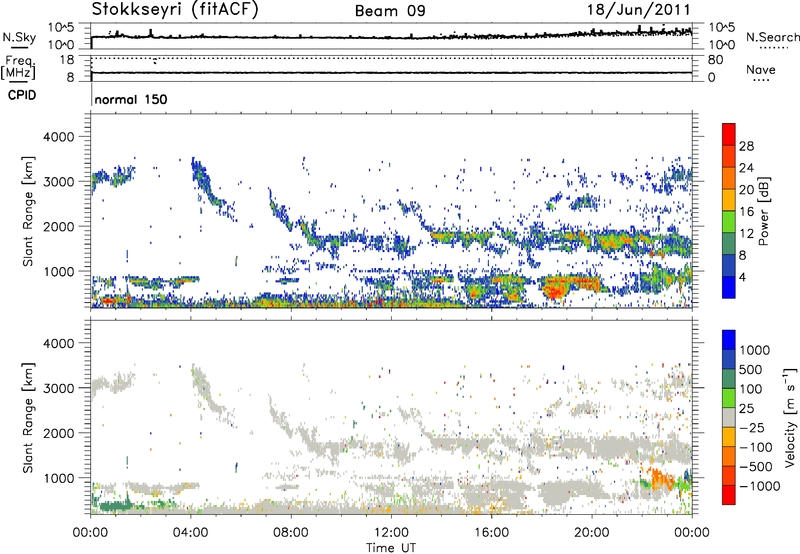Click the '08:00' time axis label
800x554 pixels.
click(291, 533)
